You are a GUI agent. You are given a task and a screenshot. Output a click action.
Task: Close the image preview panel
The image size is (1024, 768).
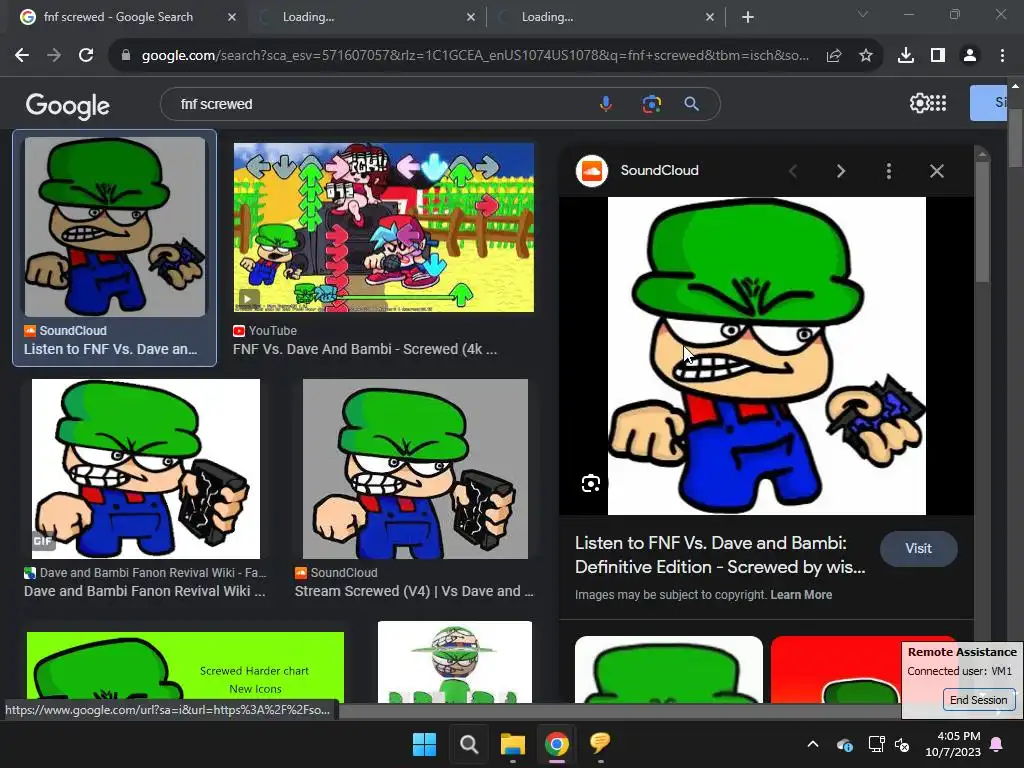tap(936, 171)
